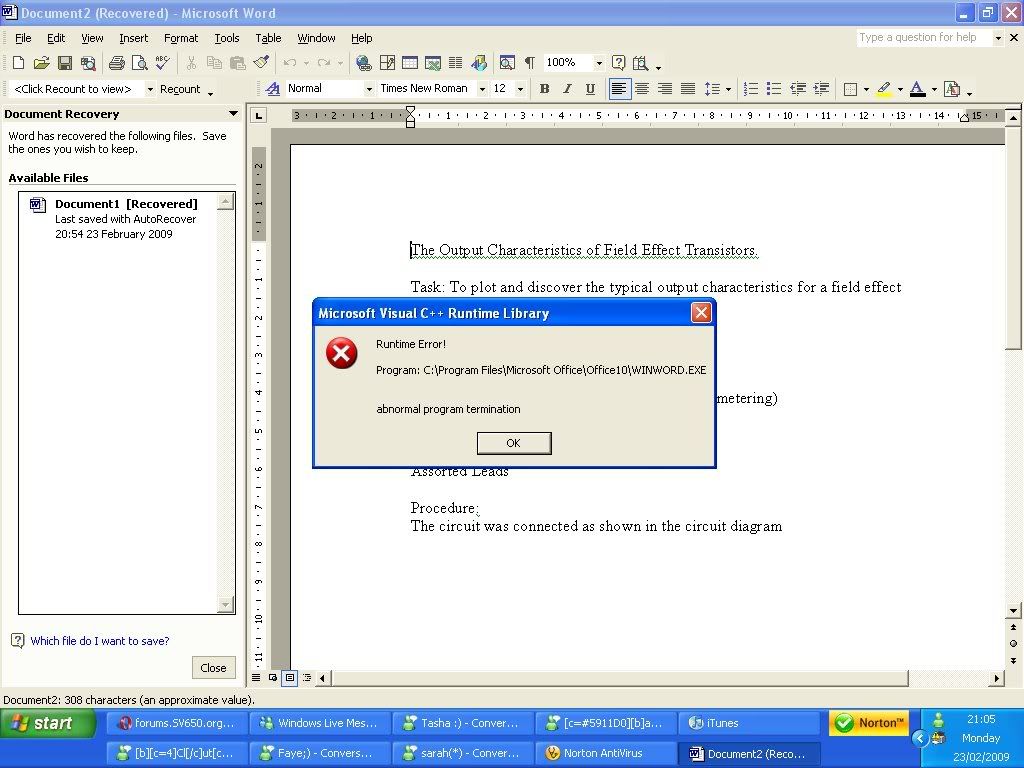Open the Highlight color dropdown arrow

900,89
